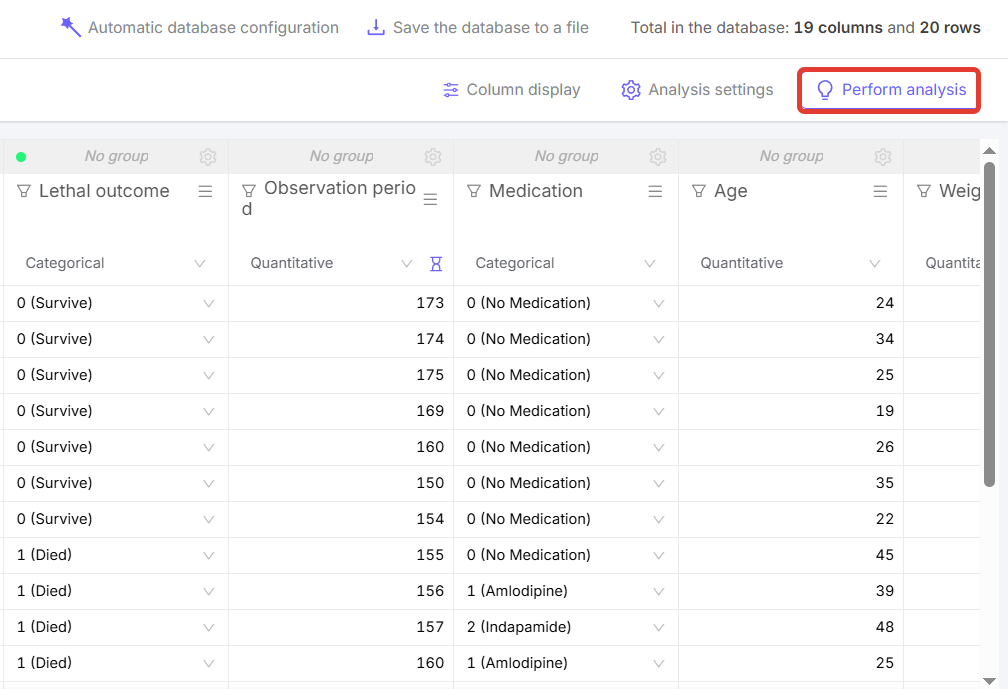Viewport: 1008px width, 689px height.
Task: Expand the Categorical type dropdown for Lethal outcome
Action: pyautogui.click(x=199, y=264)
